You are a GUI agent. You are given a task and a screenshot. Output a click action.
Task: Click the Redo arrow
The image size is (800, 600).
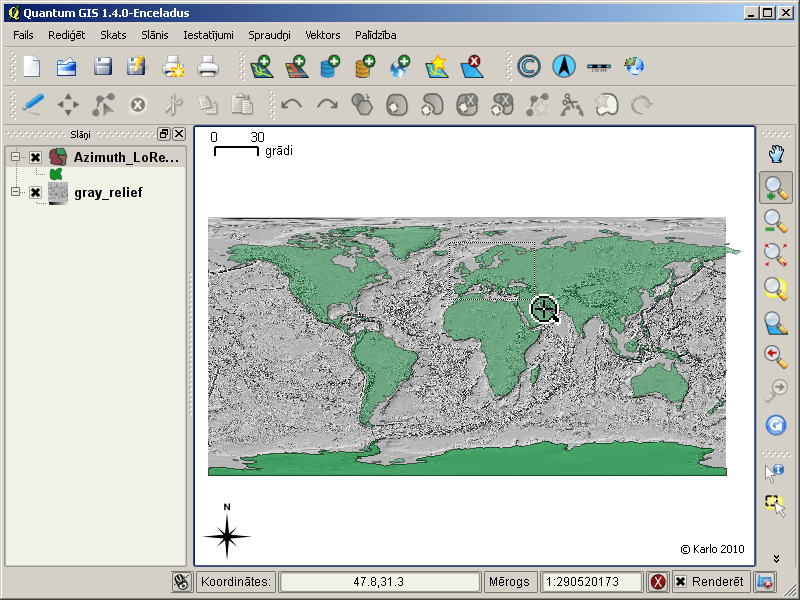tap(327, 105)
